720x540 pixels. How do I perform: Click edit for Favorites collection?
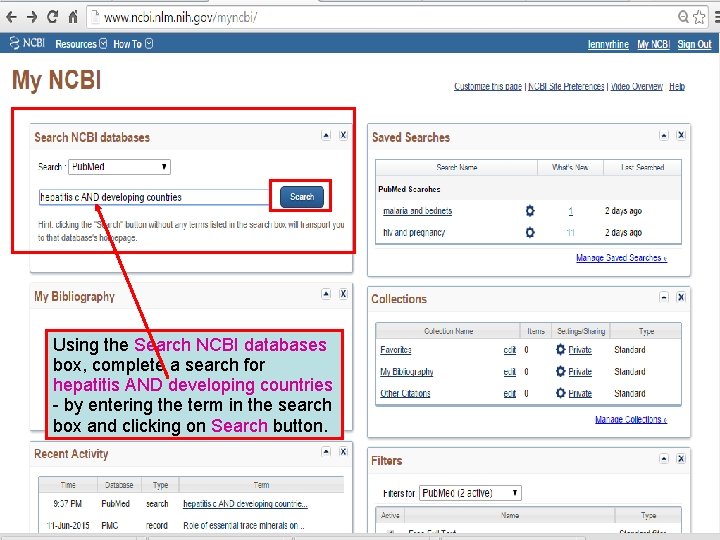(509, 349)
